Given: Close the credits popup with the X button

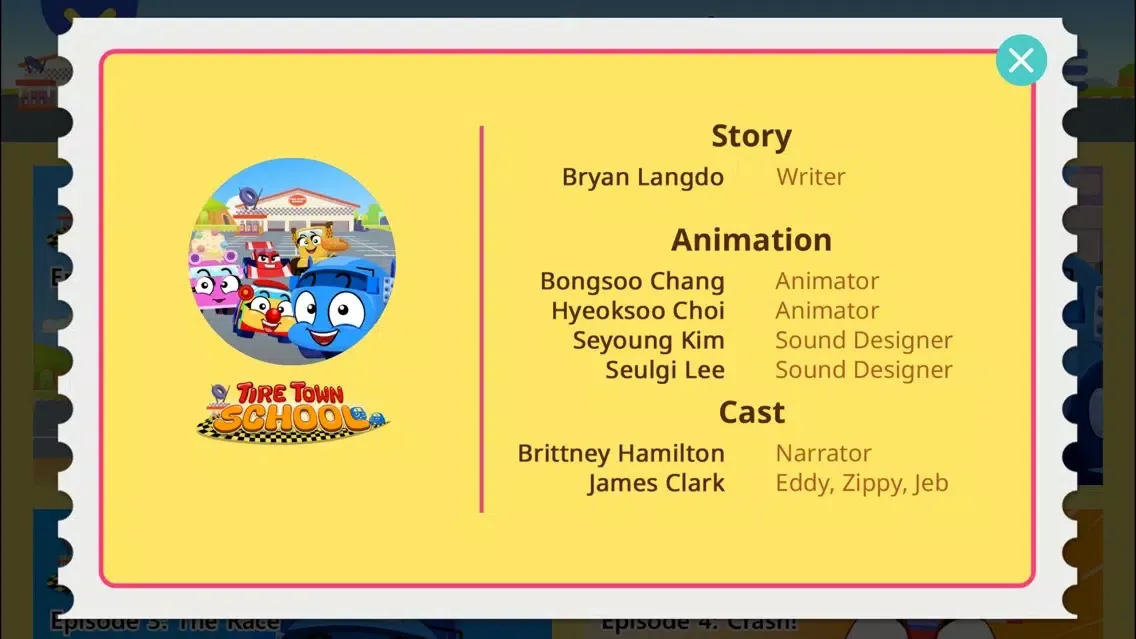Looking at the screenshot, I should click(1021, 60).
